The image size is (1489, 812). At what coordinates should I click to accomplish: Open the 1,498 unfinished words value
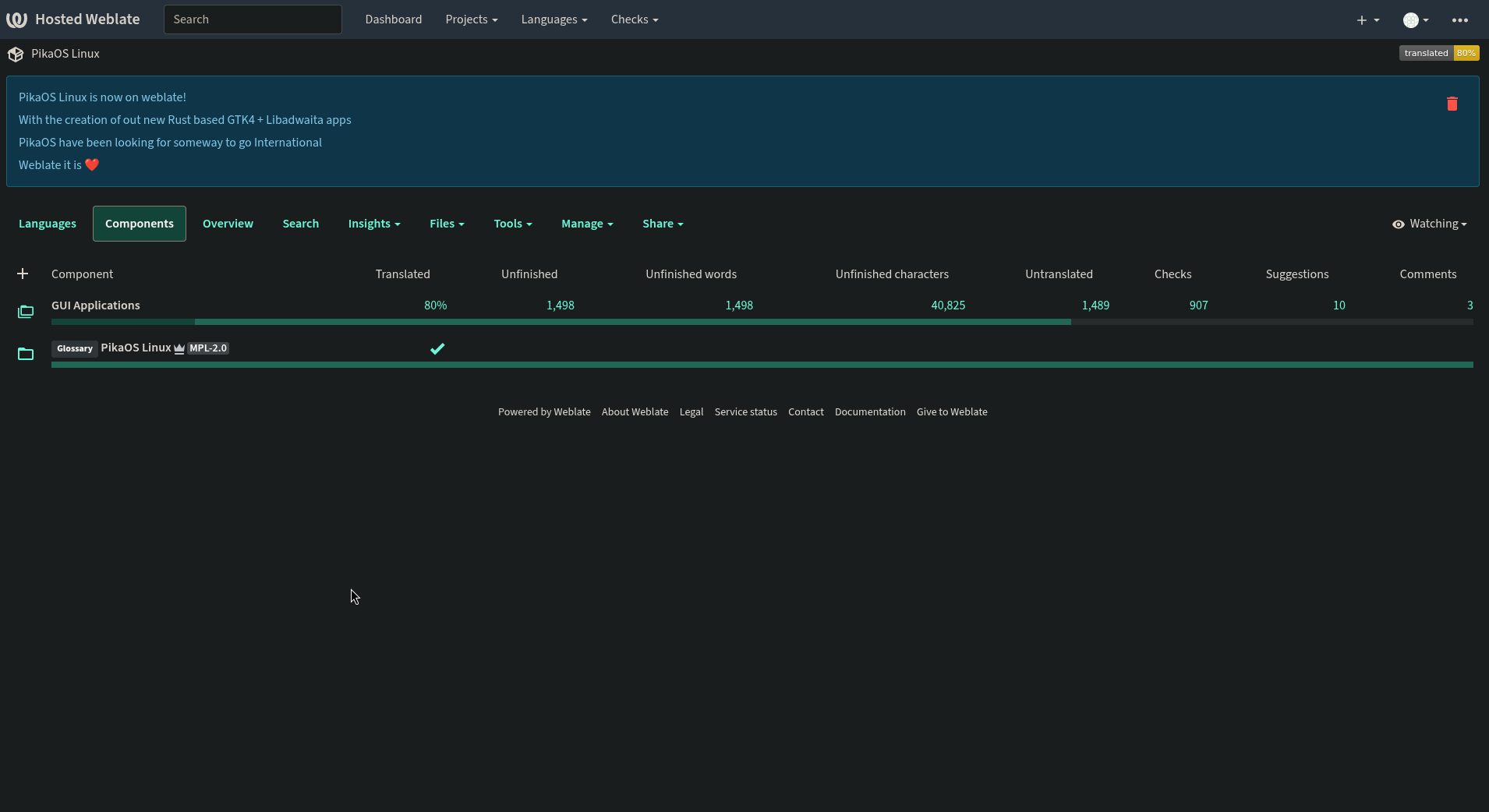(x=739, y=305)
